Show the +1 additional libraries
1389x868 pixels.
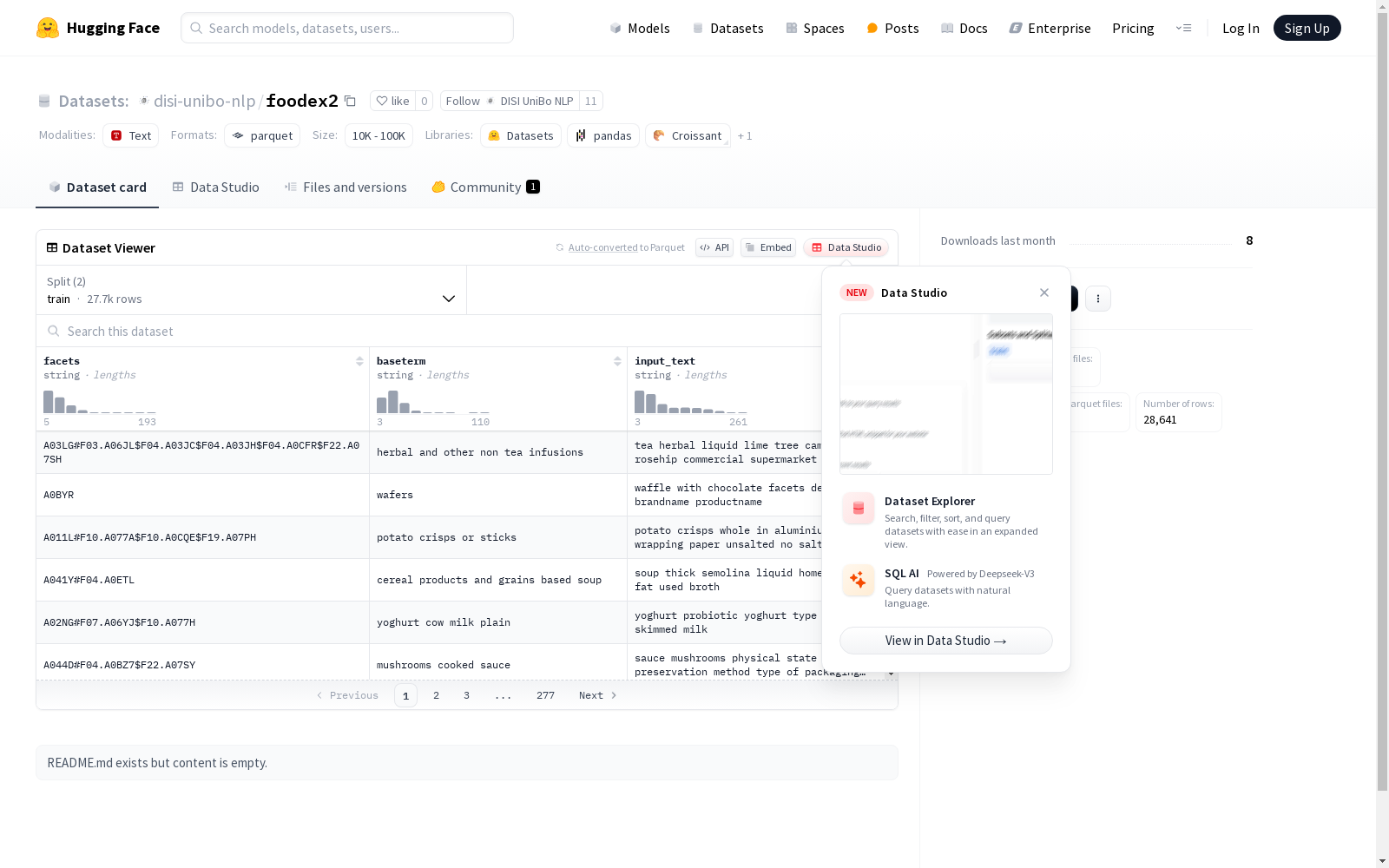(745, 135)
